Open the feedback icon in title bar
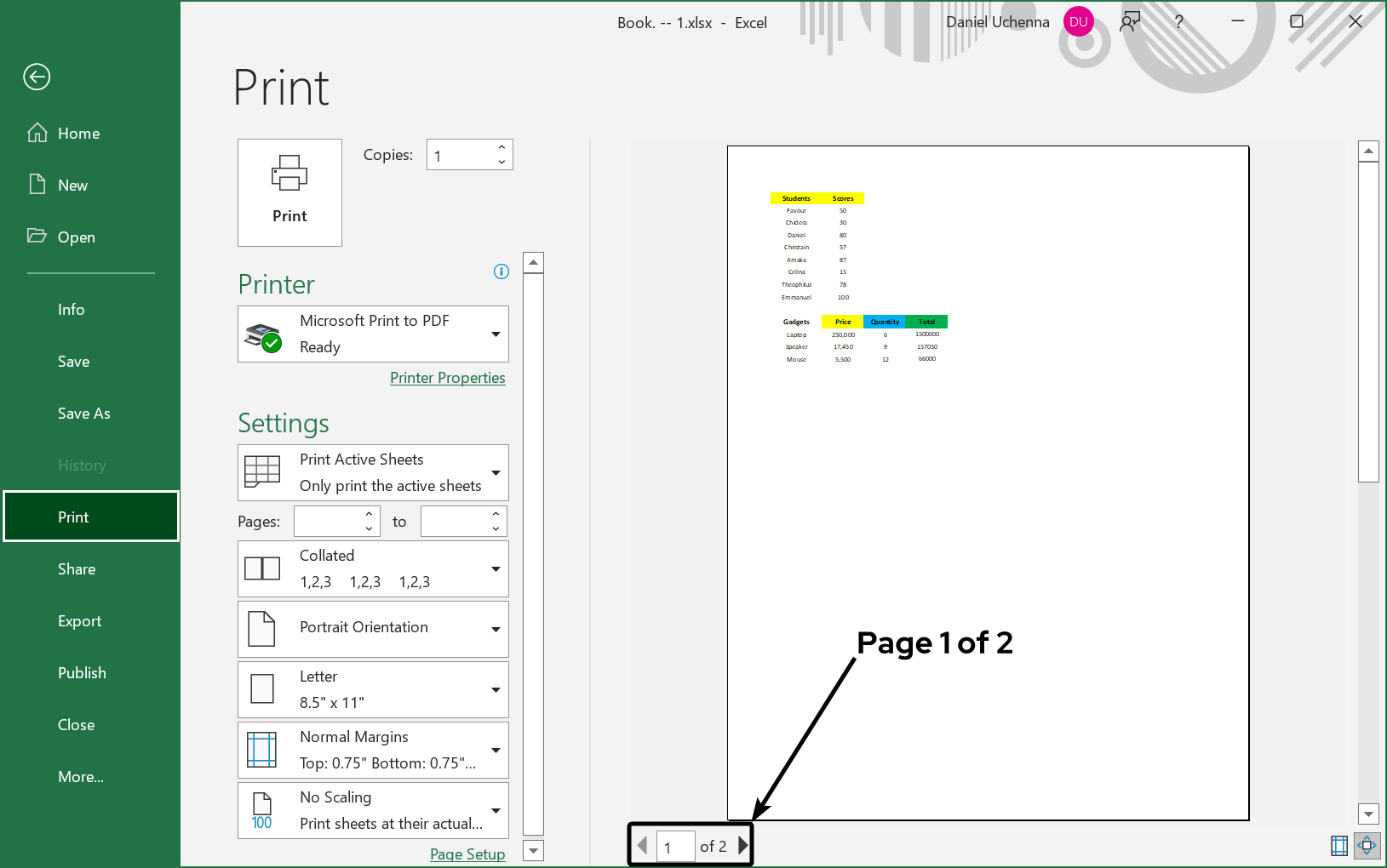The image size is (1387, 868). tap(1130, 22)
